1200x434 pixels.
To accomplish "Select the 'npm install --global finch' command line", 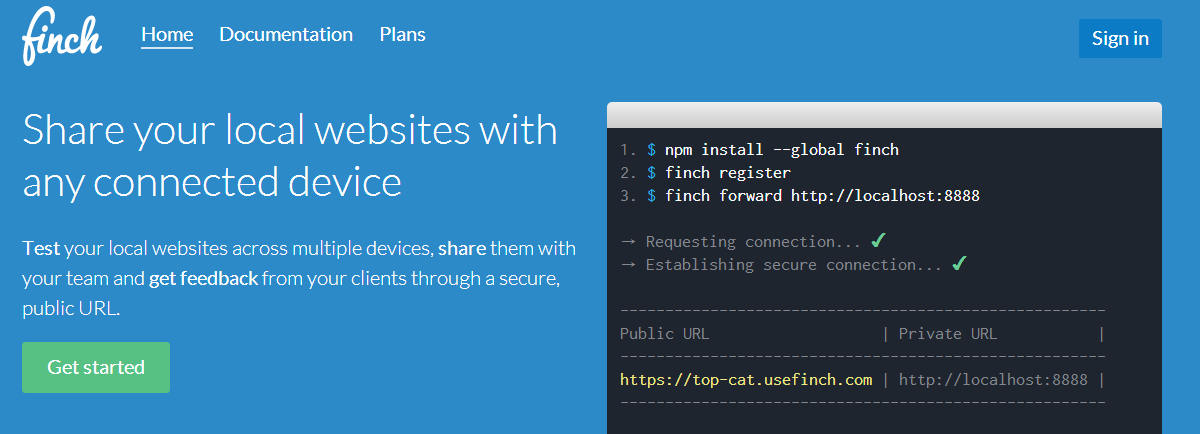I will point(781,150).
